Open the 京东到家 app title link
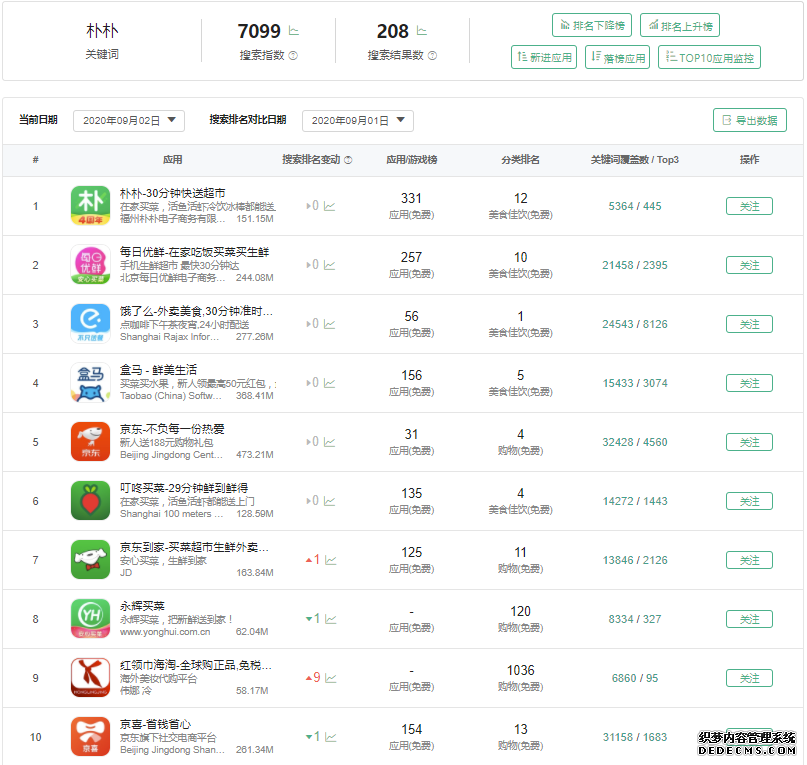 [195, 547]
